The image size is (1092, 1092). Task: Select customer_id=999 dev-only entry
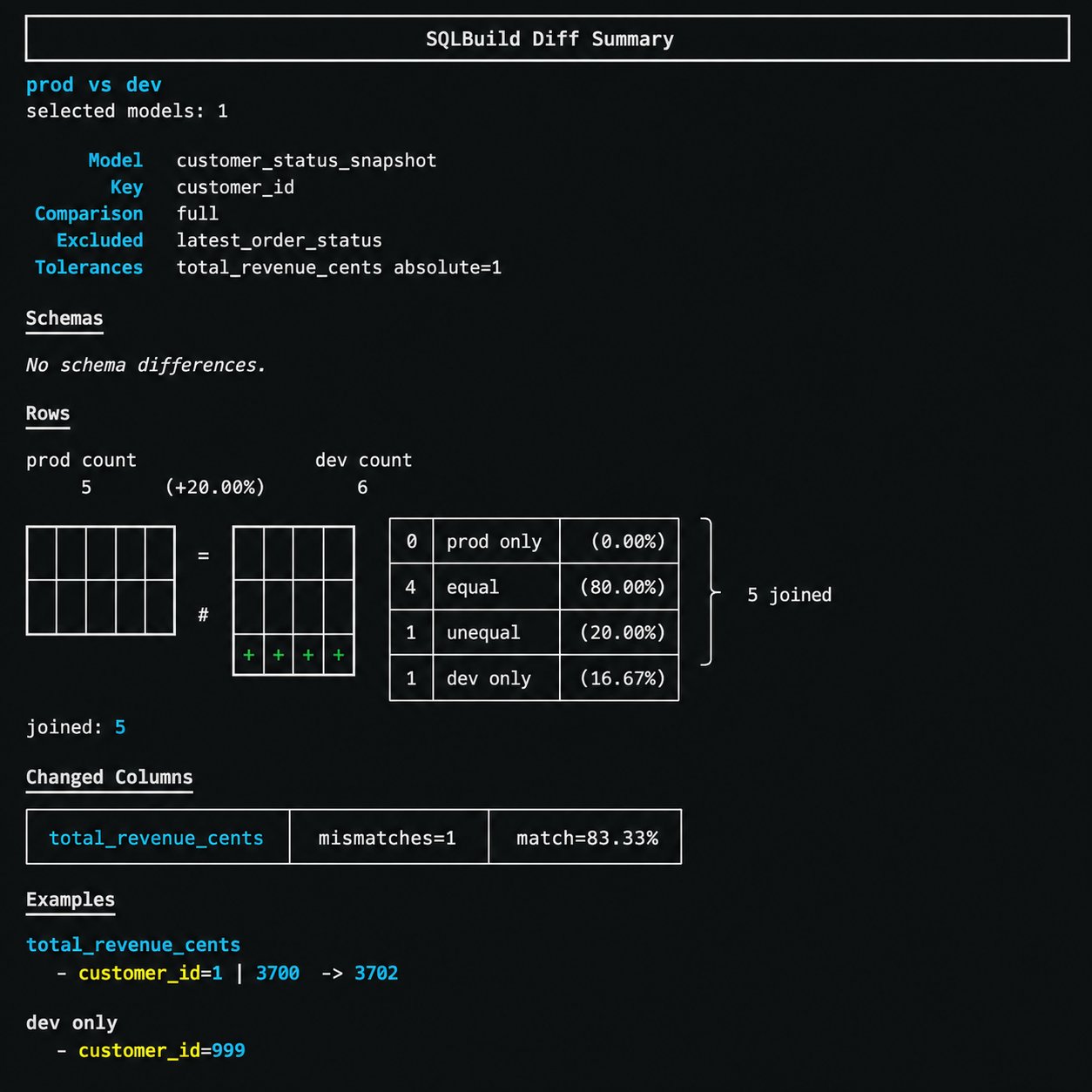[162, 1050]
